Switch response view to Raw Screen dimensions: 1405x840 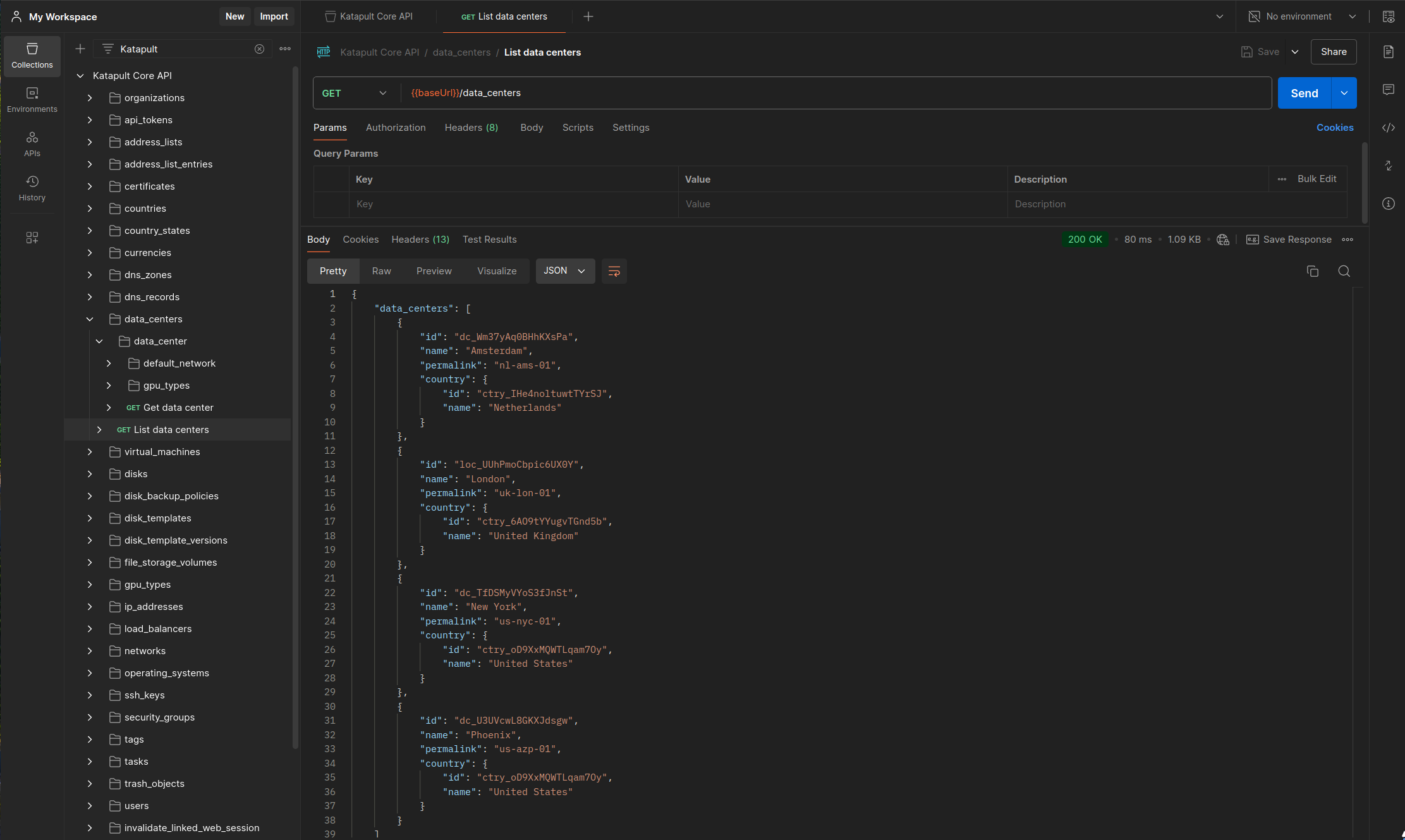click(381, 271)
